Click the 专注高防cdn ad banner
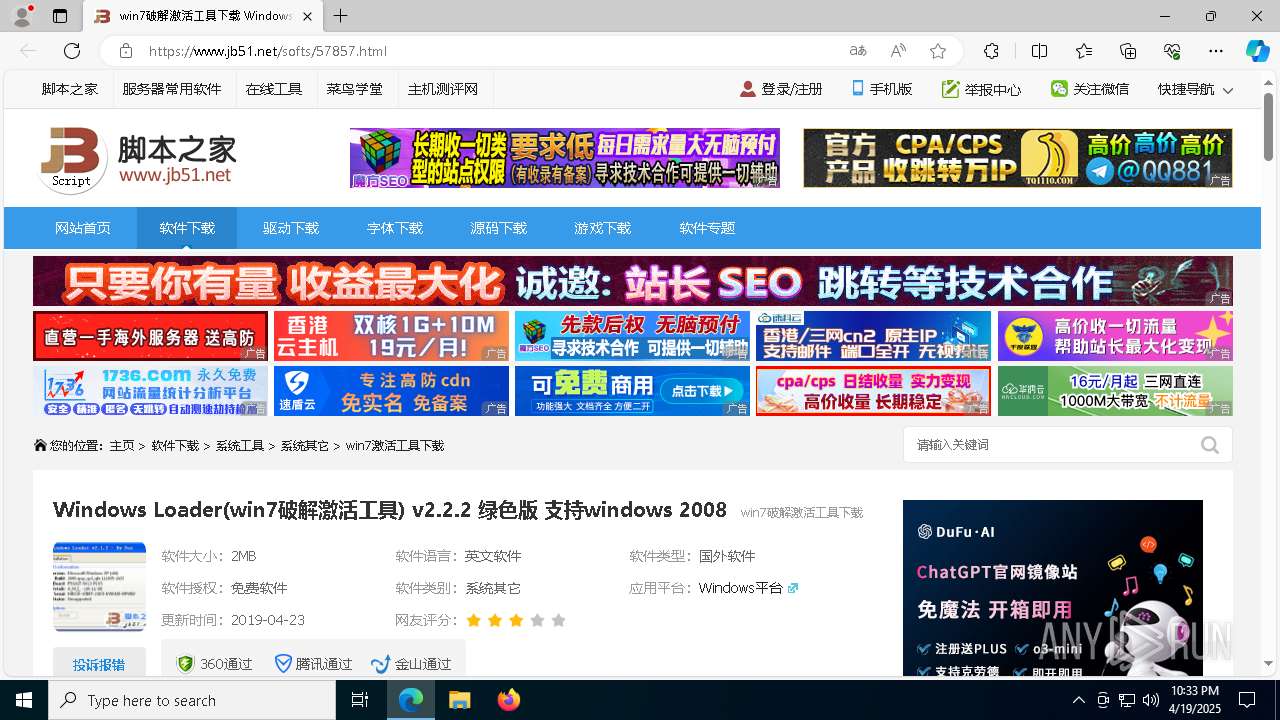The image size is (1280, 720). click(391, 391)
